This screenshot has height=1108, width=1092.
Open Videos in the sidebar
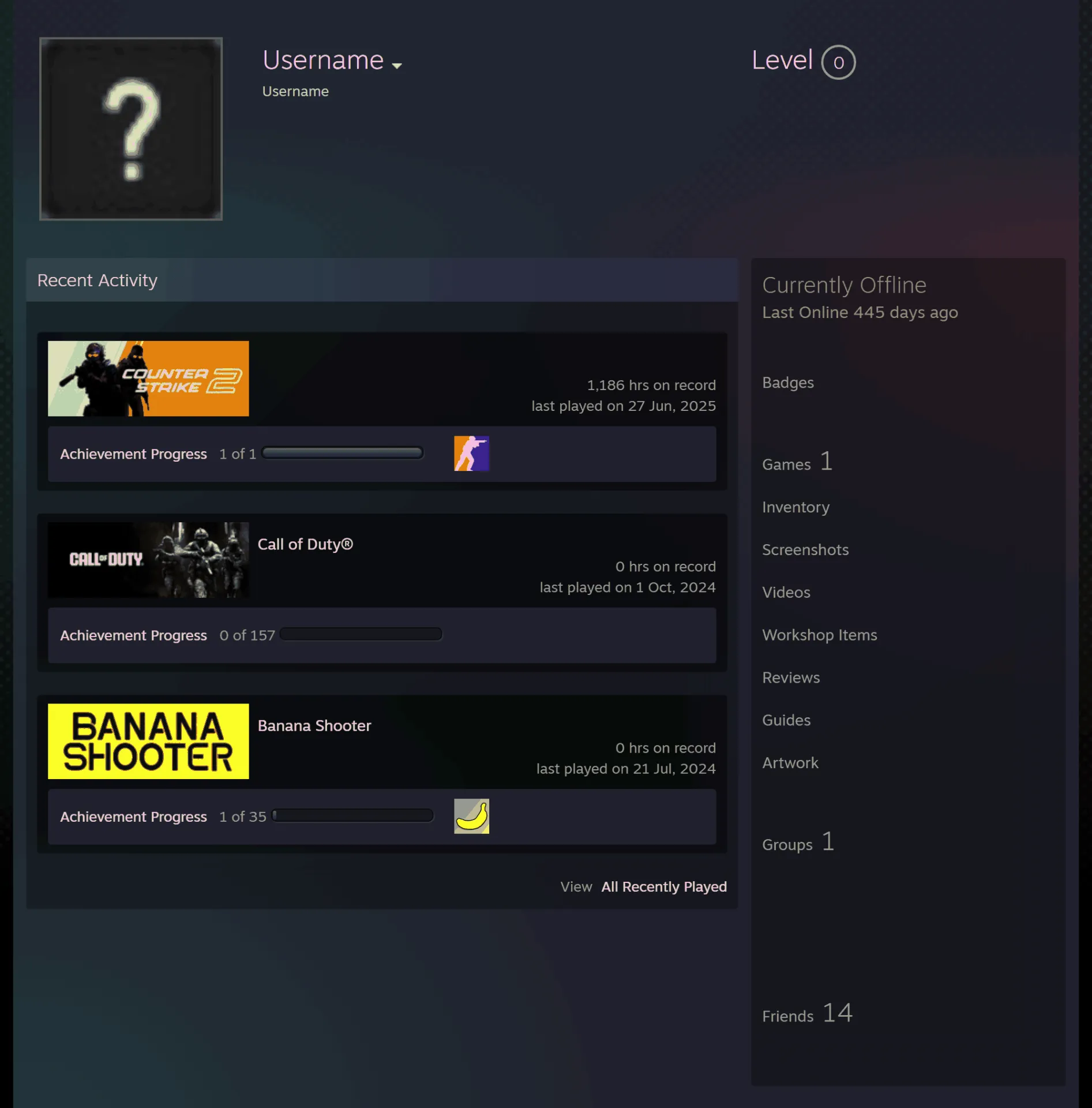(x=786, y=593)
